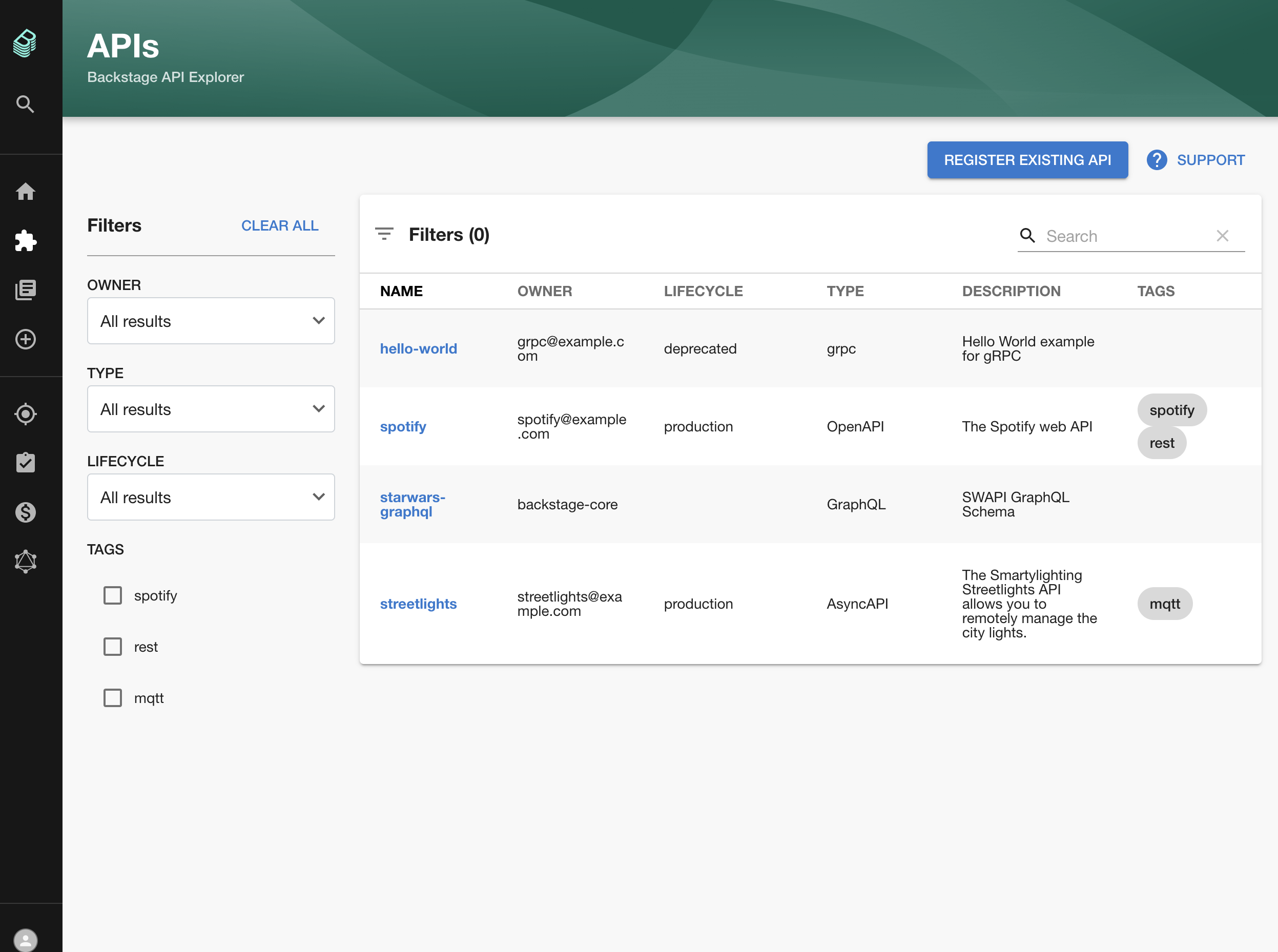Expand the Owner filter dropdown

point(210,321)
